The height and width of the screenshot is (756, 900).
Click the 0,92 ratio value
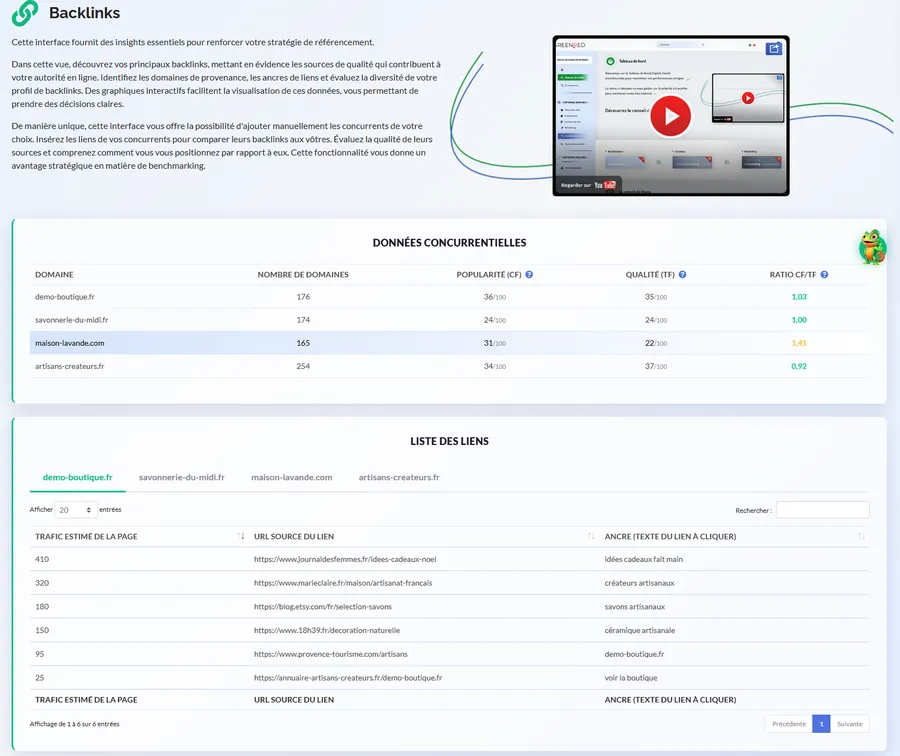[799, 366]
